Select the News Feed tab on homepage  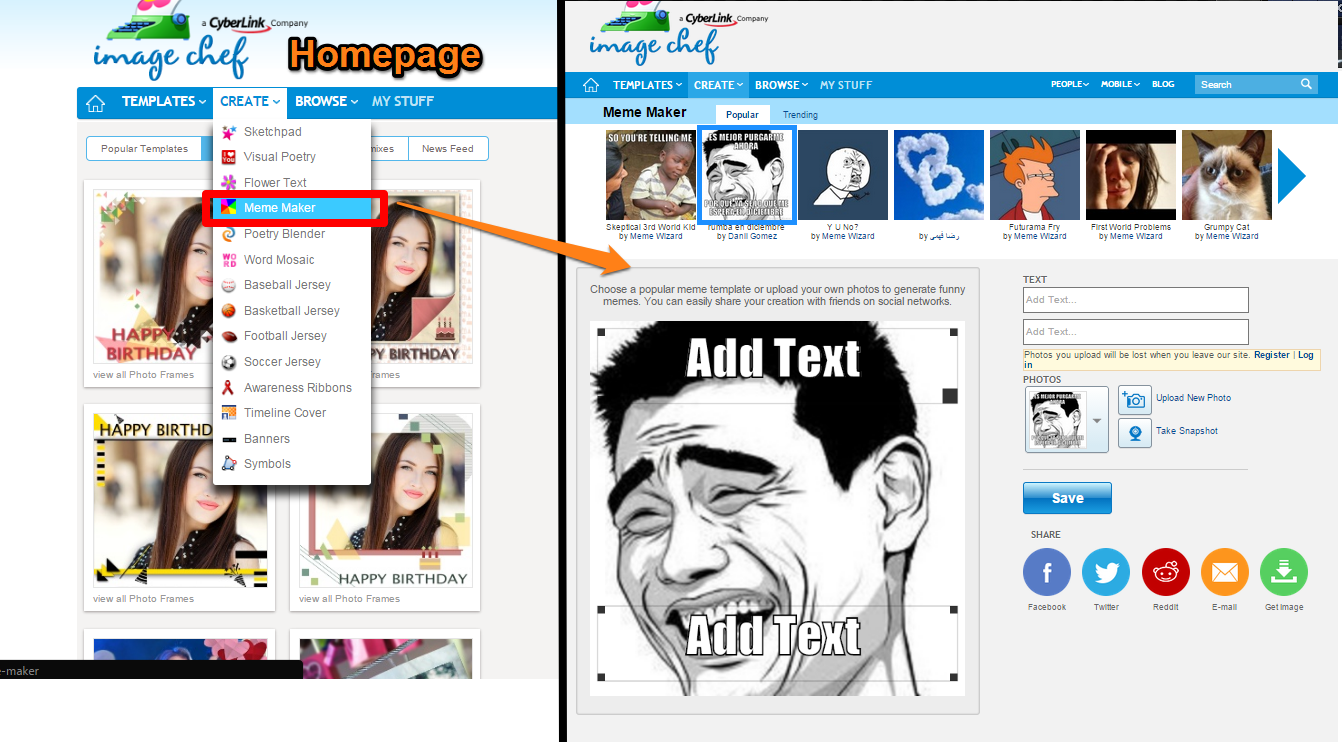[x=447, y=149]
